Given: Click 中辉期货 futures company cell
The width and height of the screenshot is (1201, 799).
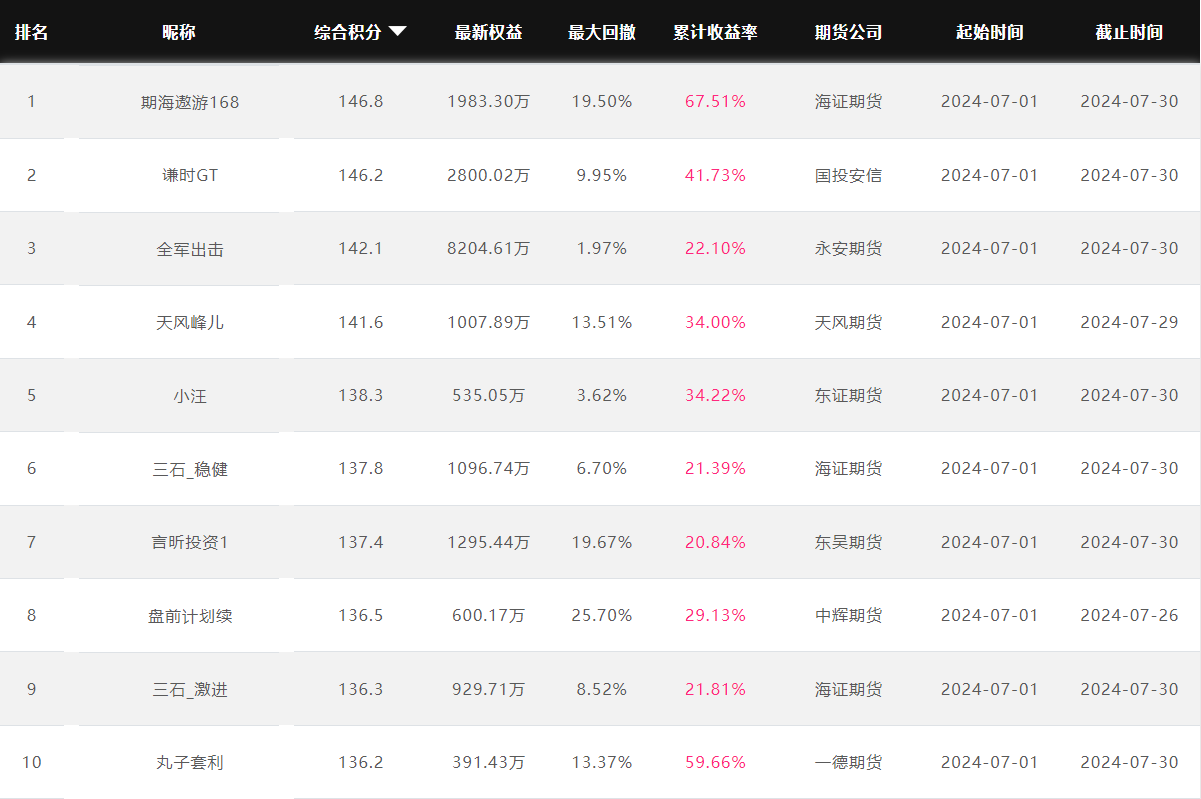Looking at the screenshot, I should [x=849, y=615].
